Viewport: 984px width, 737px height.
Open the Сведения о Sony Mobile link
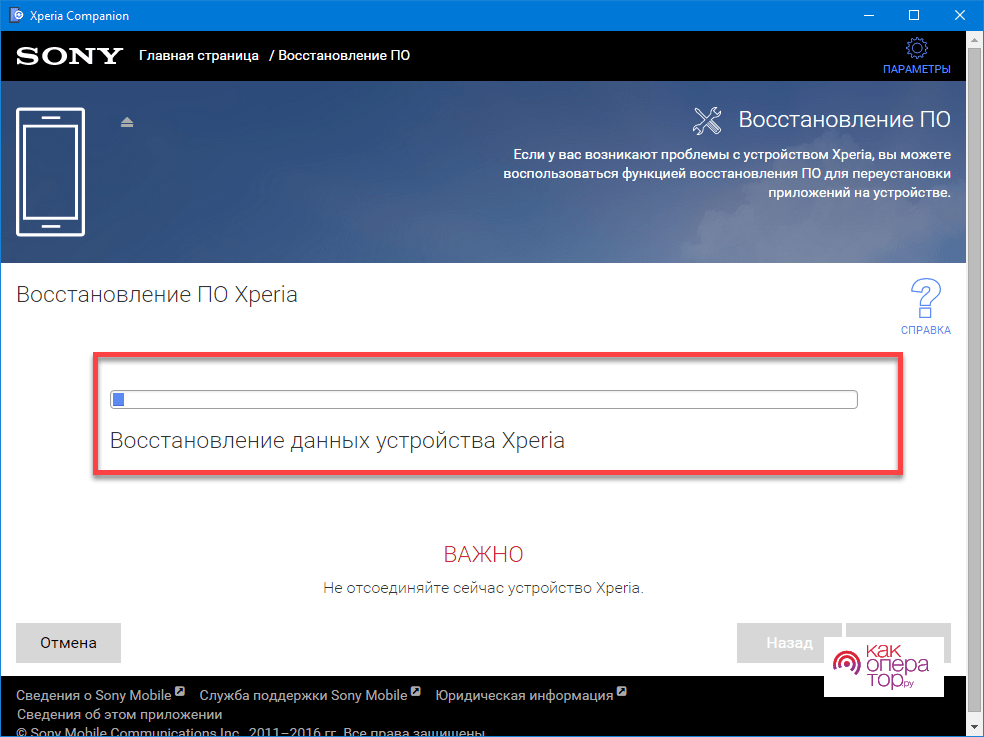(94, 695)
